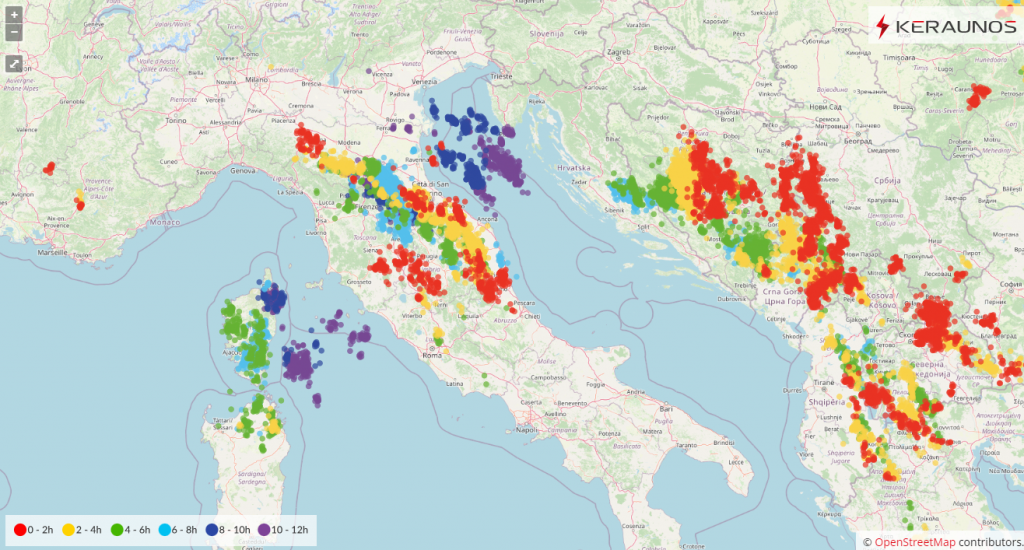1024x550 pixels.
Task: Open the OpenStreetMap link
Action: [x=914, y=542]
